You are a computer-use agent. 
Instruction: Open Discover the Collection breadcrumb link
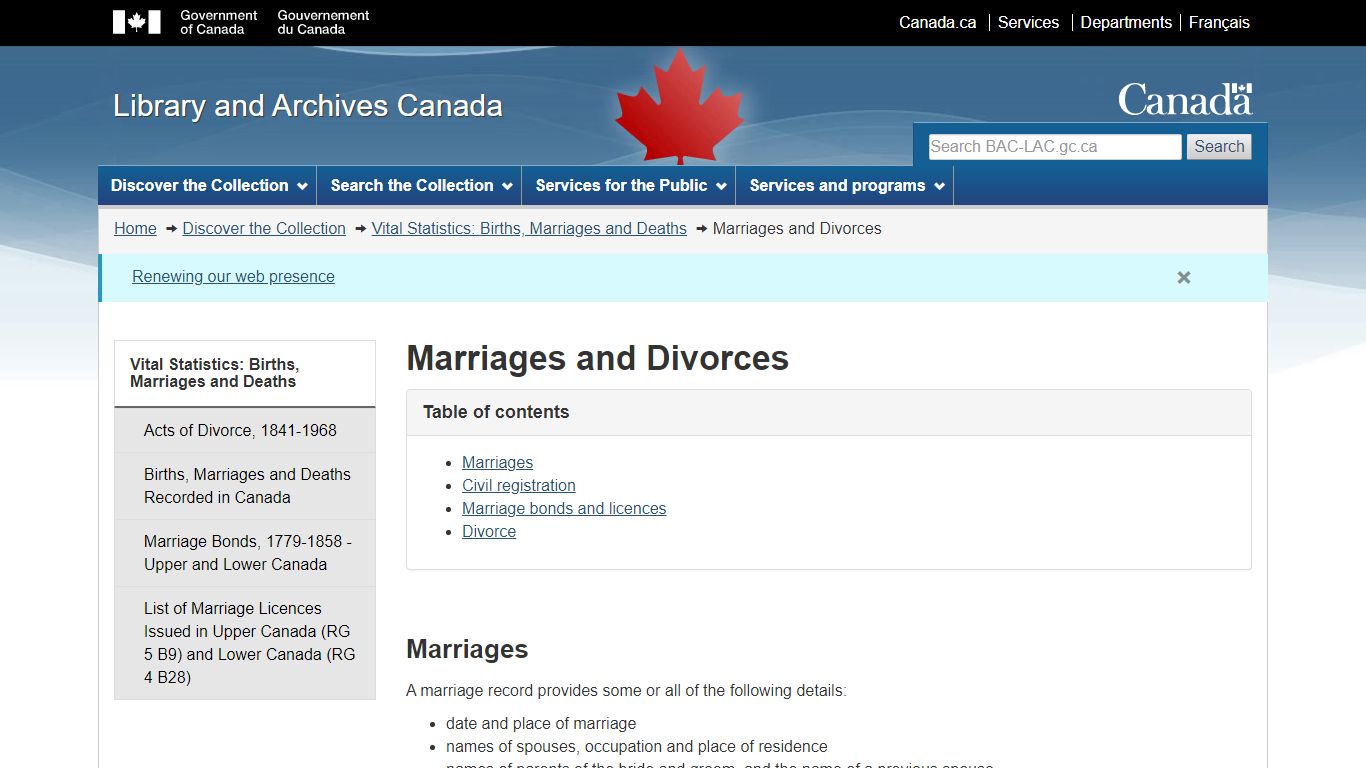(264, 229)
